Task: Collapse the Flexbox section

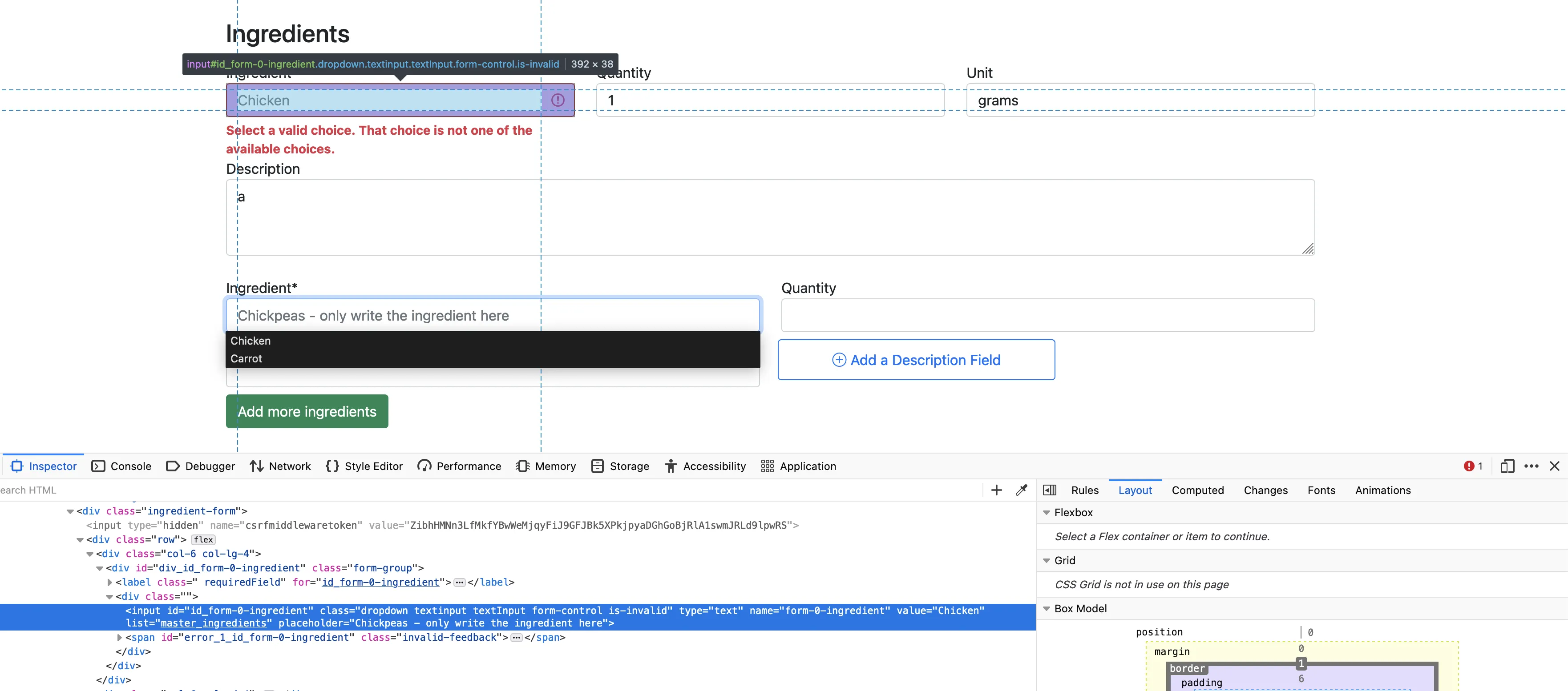Action: [x=1047, y=513]
